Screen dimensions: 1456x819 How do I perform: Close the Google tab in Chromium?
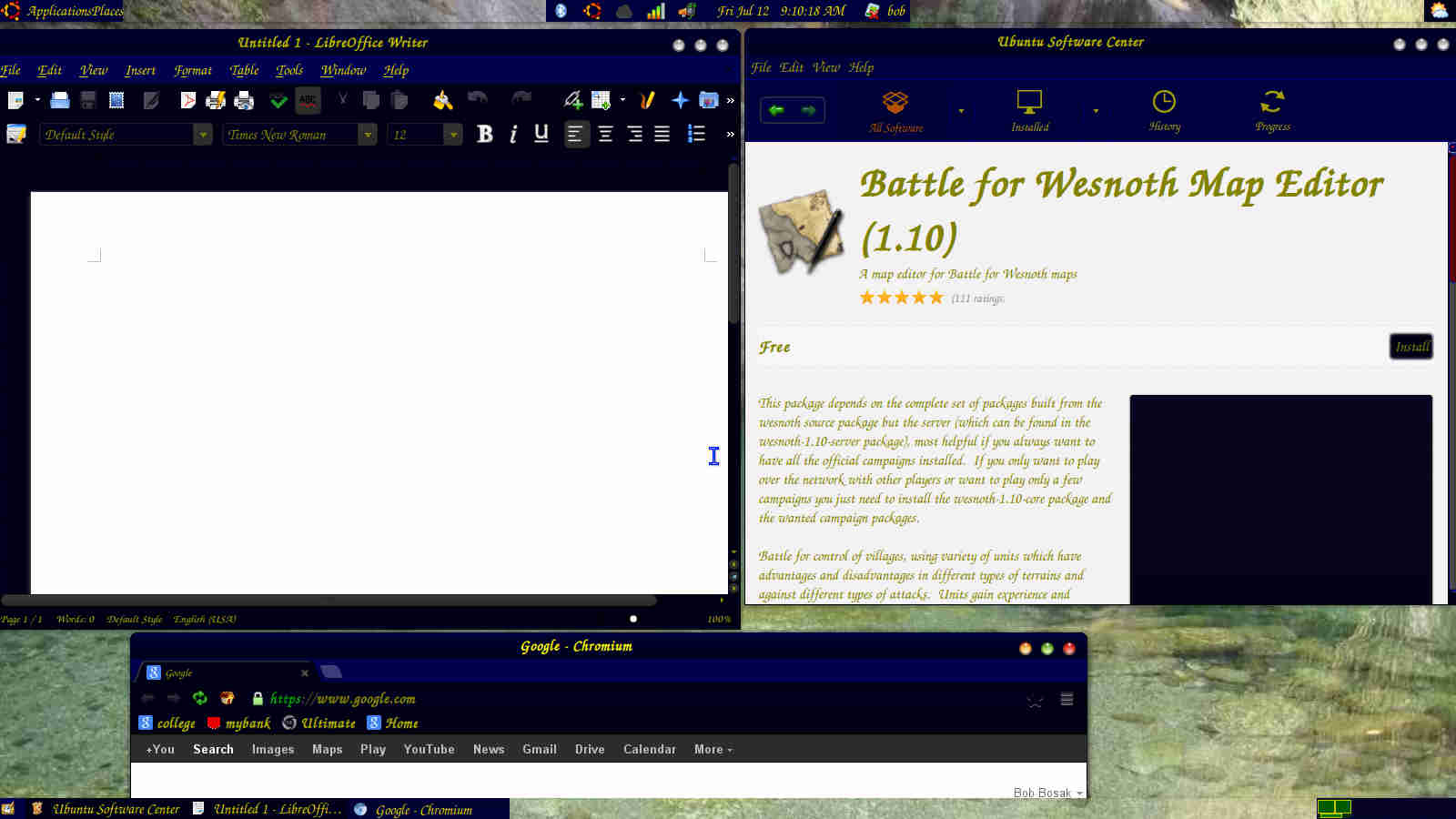(x=305, y=673)
